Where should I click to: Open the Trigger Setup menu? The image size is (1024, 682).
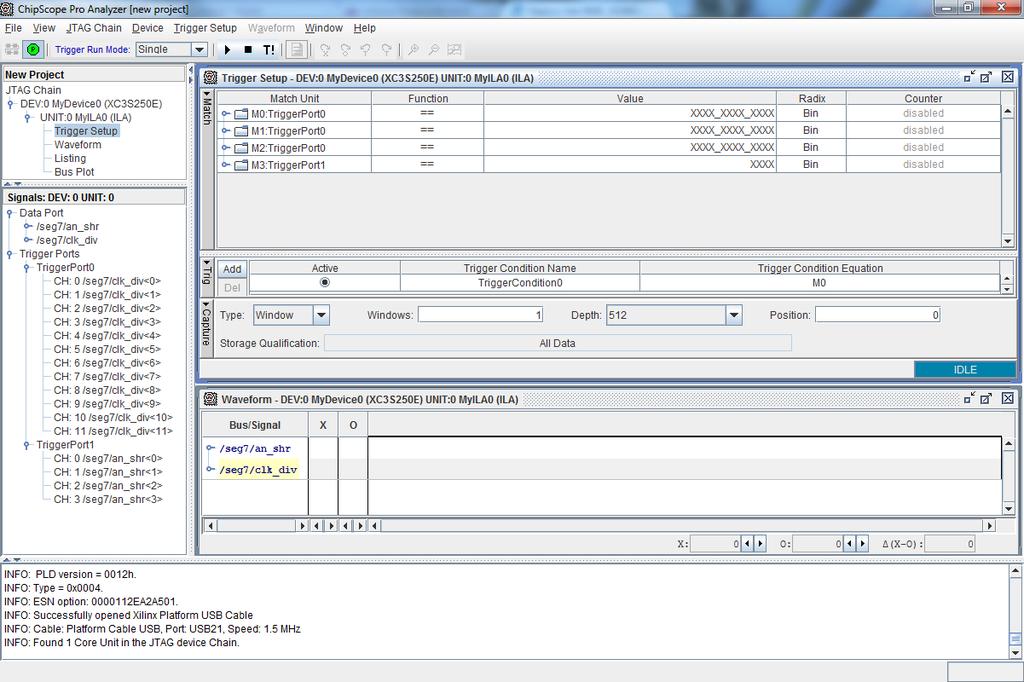pyautogui.click(x=205, y=28)
